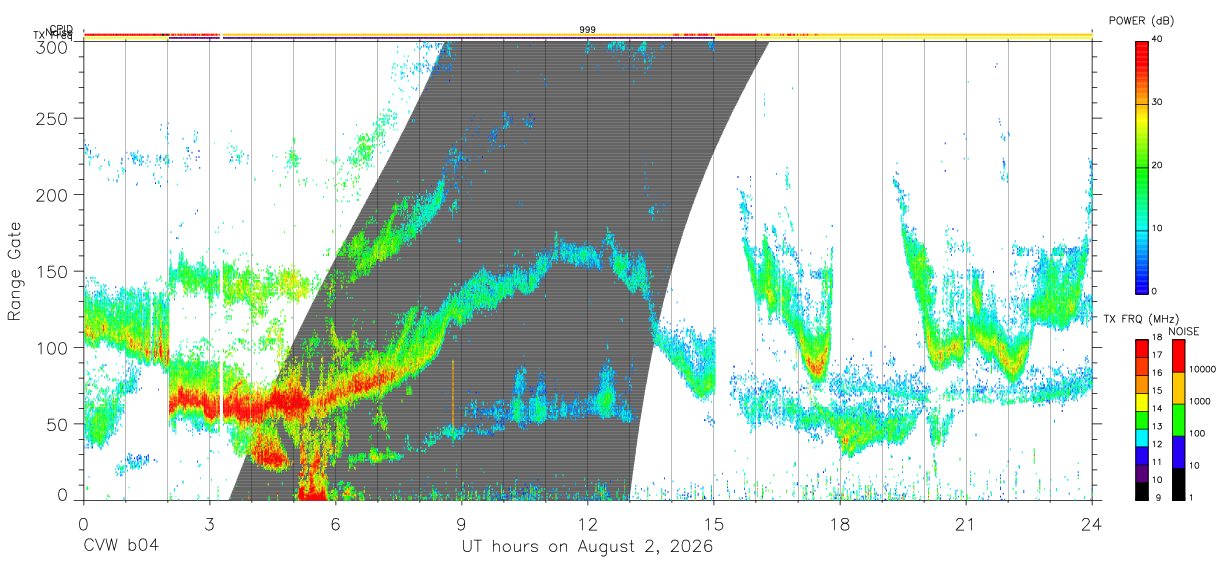Click the red segment of NOISE bar
This screenshot has height=567, width=1228.
coord(1178,356)
